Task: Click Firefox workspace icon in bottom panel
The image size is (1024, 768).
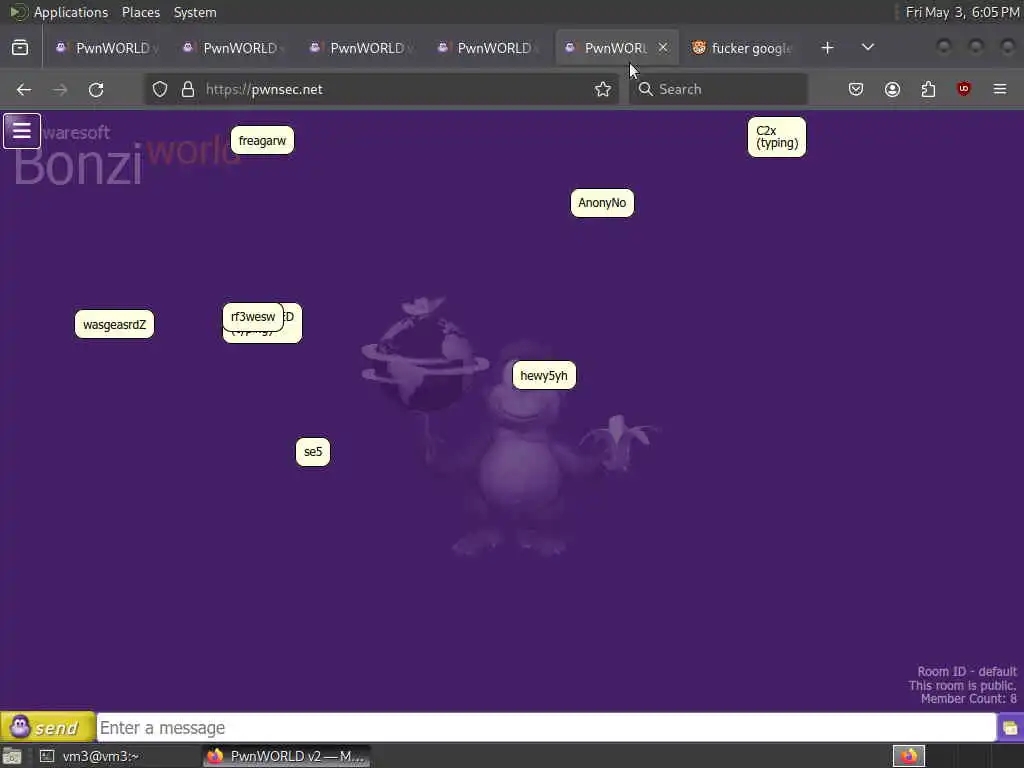Action: pyautogui.click(x=909, y=756)
